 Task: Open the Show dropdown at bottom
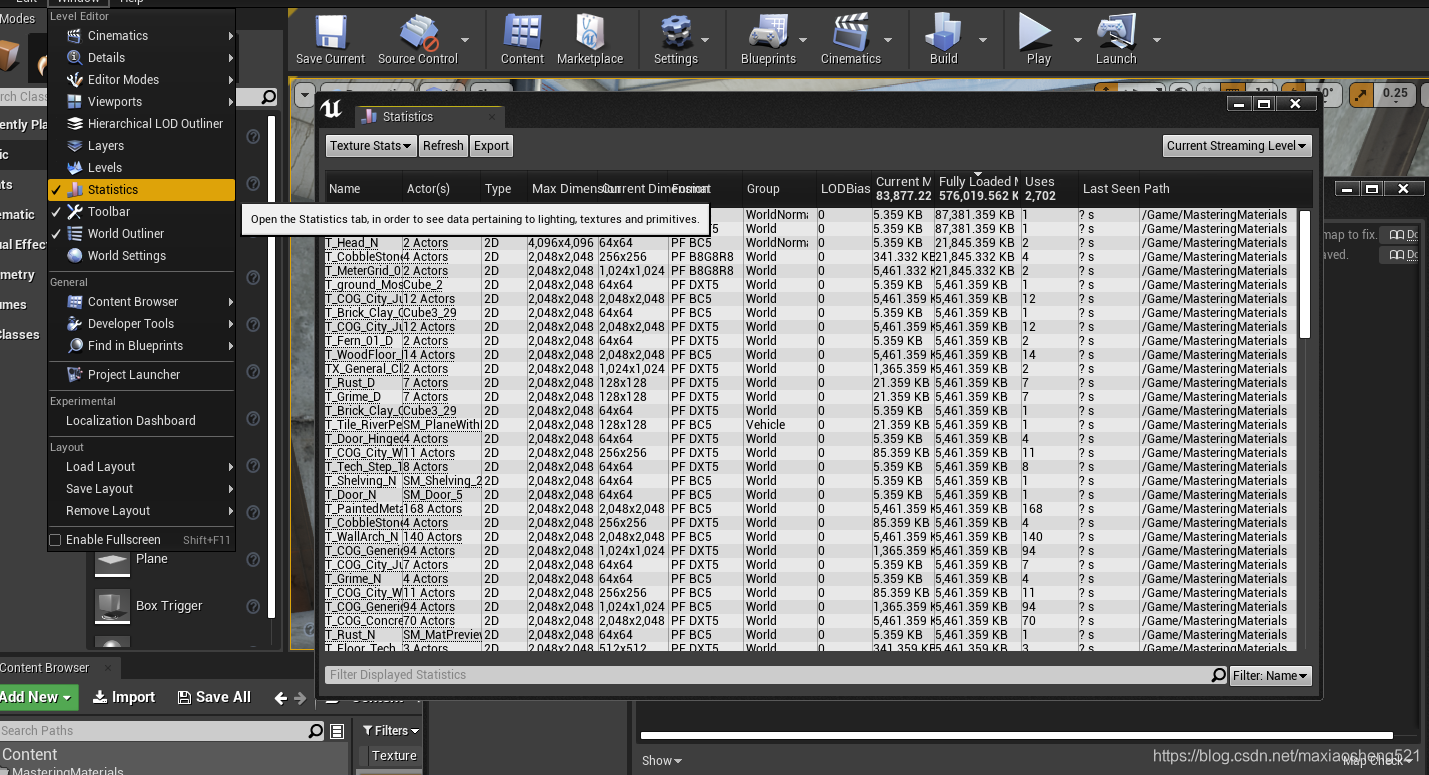click(x=662, y=761)
